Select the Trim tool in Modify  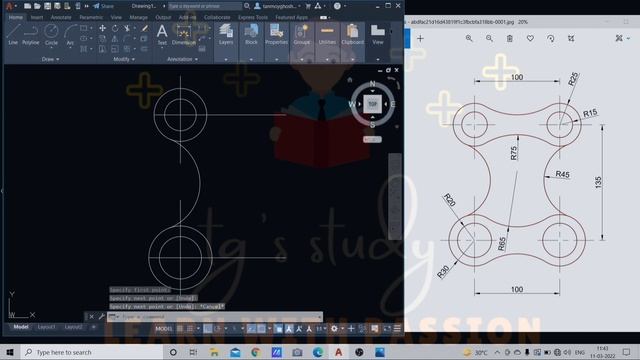(x=127, y=28)
